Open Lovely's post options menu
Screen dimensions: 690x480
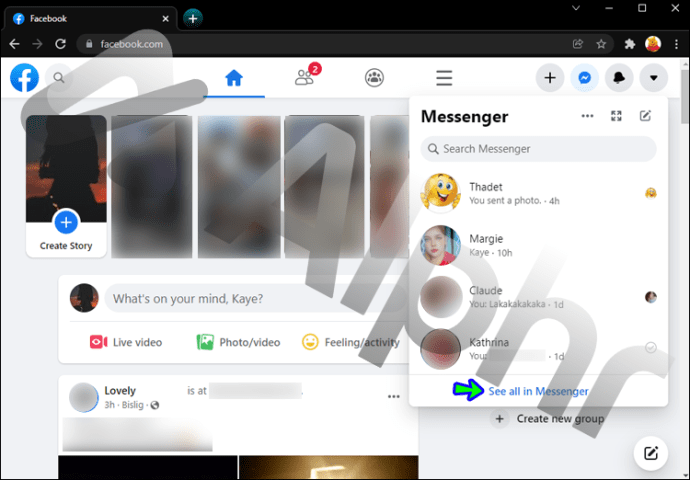click(x=393, y=396)
